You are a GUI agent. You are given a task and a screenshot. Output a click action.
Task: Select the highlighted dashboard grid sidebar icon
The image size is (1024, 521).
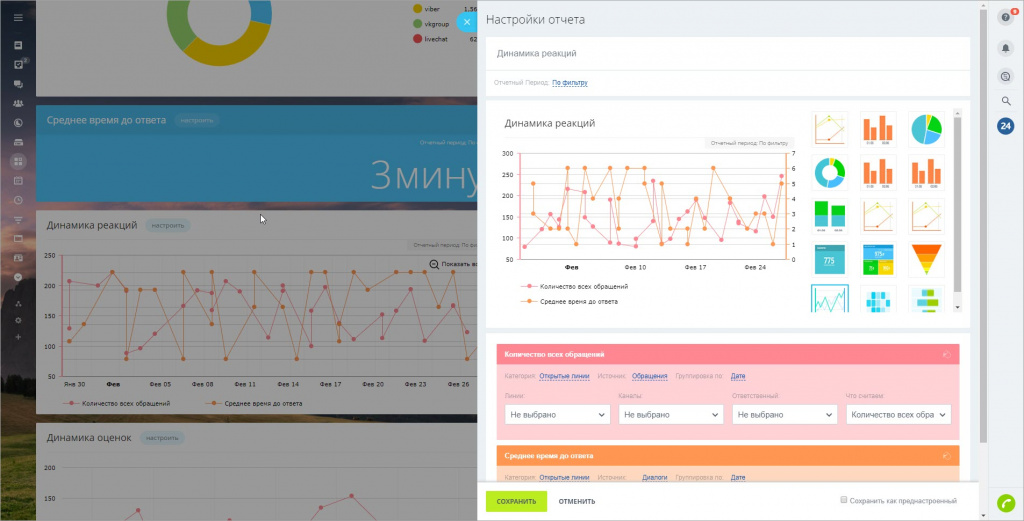pyautogui.click(x=18, y=161)
